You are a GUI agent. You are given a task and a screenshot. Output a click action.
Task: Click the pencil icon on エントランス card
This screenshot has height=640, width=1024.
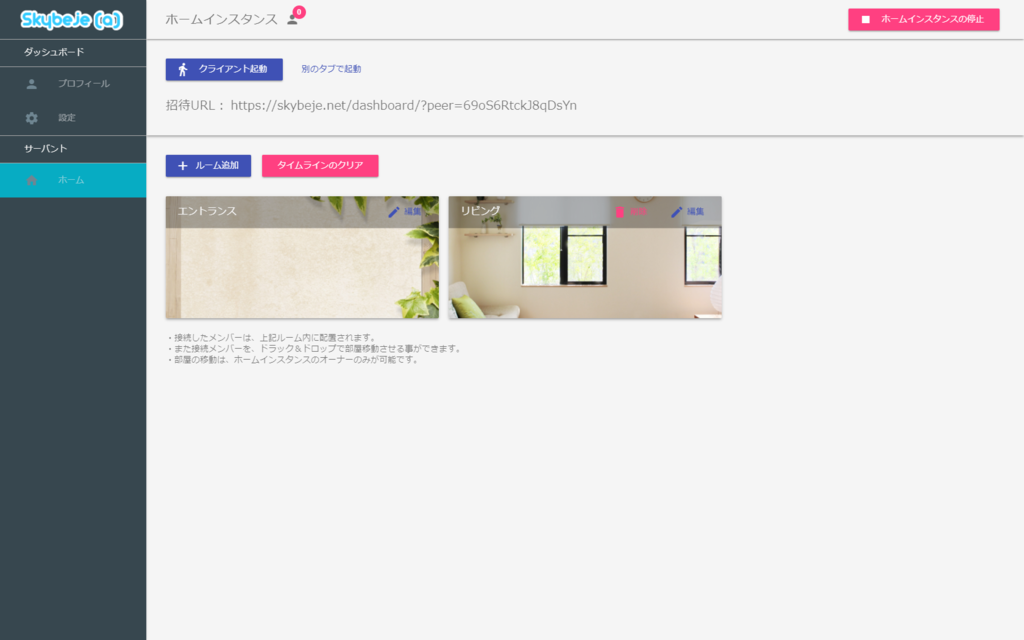(x=393, y=212)
